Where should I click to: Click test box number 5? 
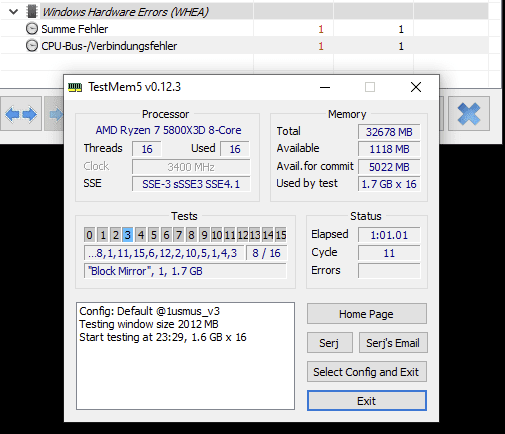[x=153, y=235]
